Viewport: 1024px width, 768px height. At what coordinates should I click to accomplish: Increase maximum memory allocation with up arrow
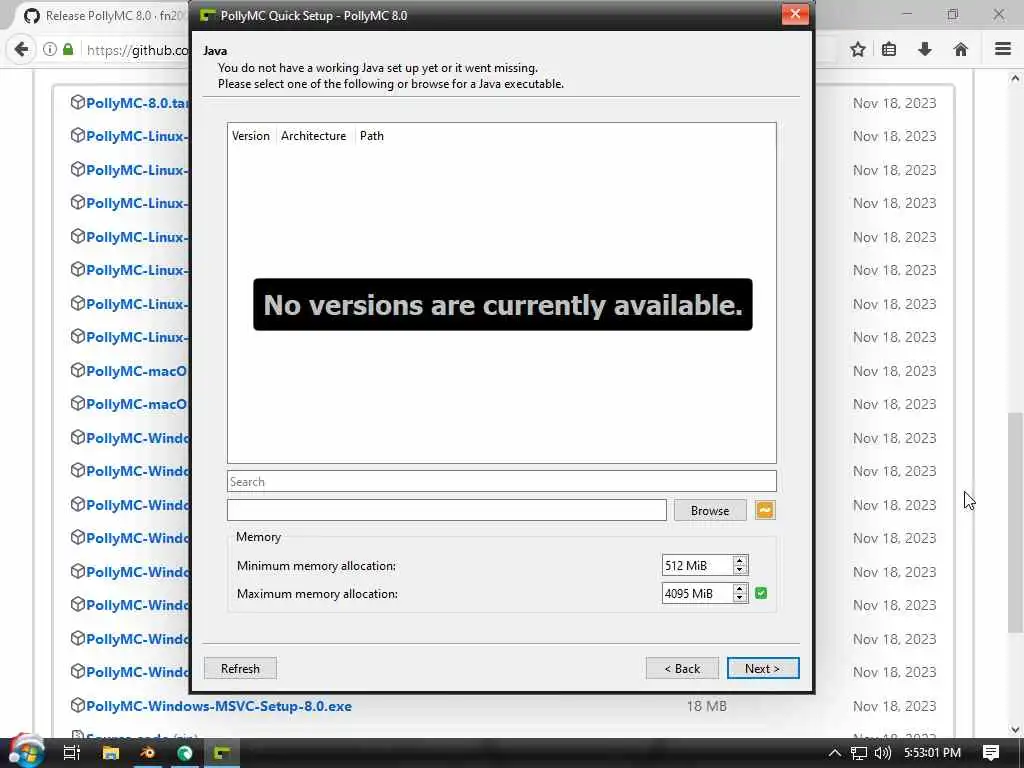tap(739, 588)
